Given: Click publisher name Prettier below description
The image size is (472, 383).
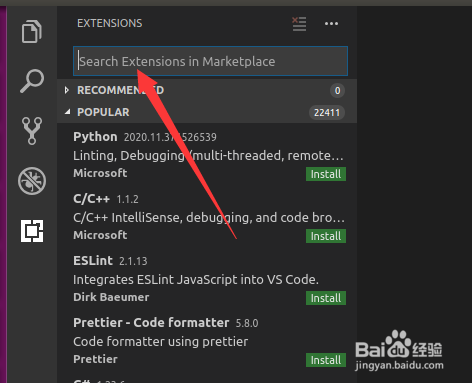Looking at the screenshot, I should coord(95,359).
